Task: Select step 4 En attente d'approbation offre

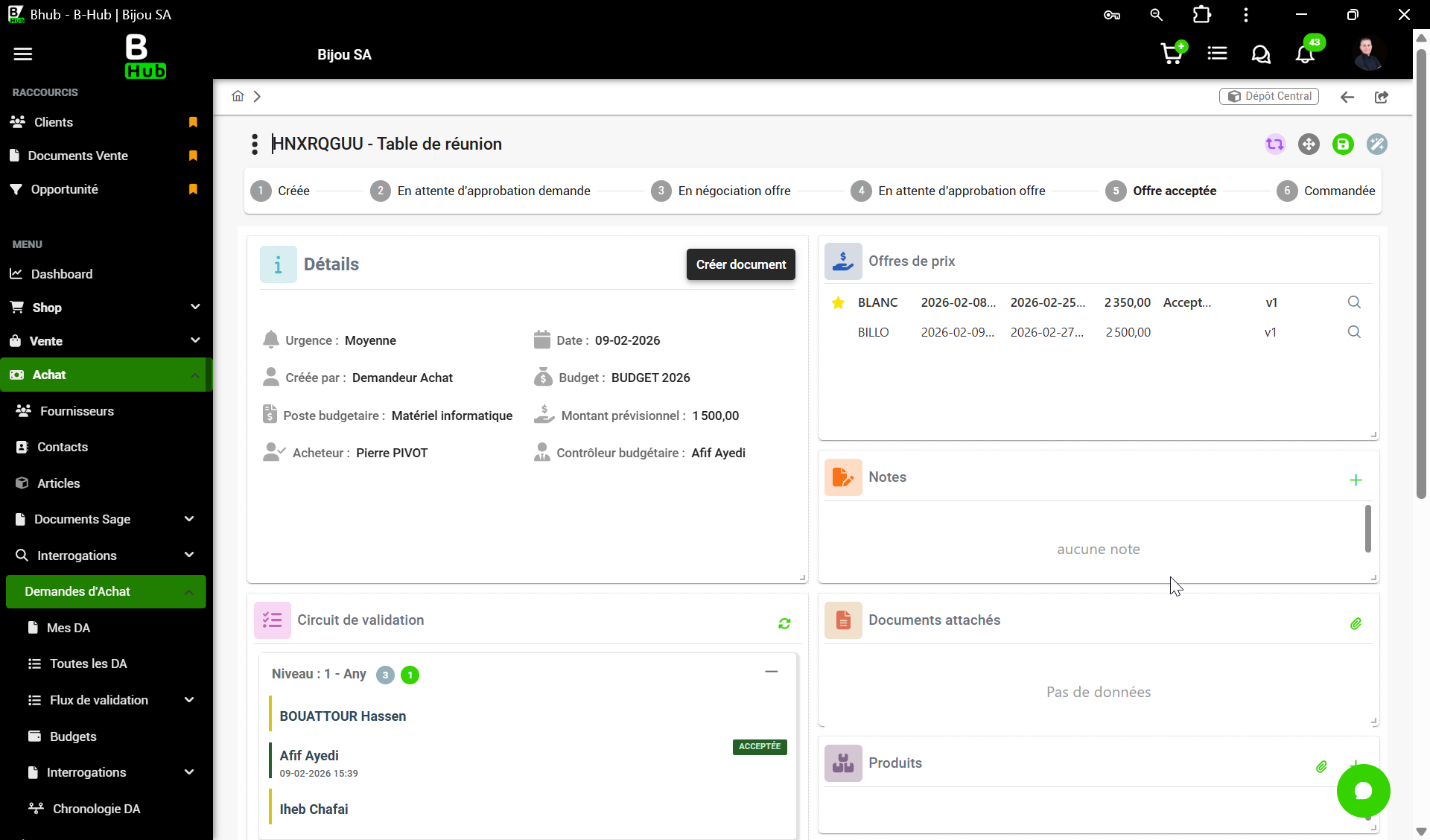Action: pos(948,191)
